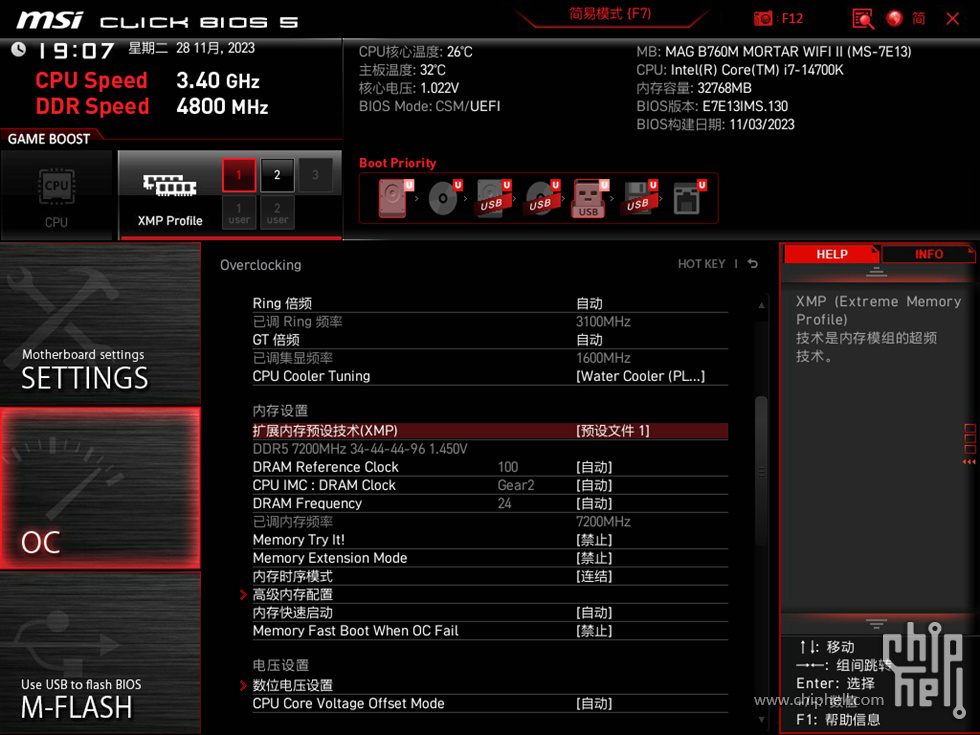
Task: Click the CPU Speed 3.40 GHz readout
Action: (148, 81)
